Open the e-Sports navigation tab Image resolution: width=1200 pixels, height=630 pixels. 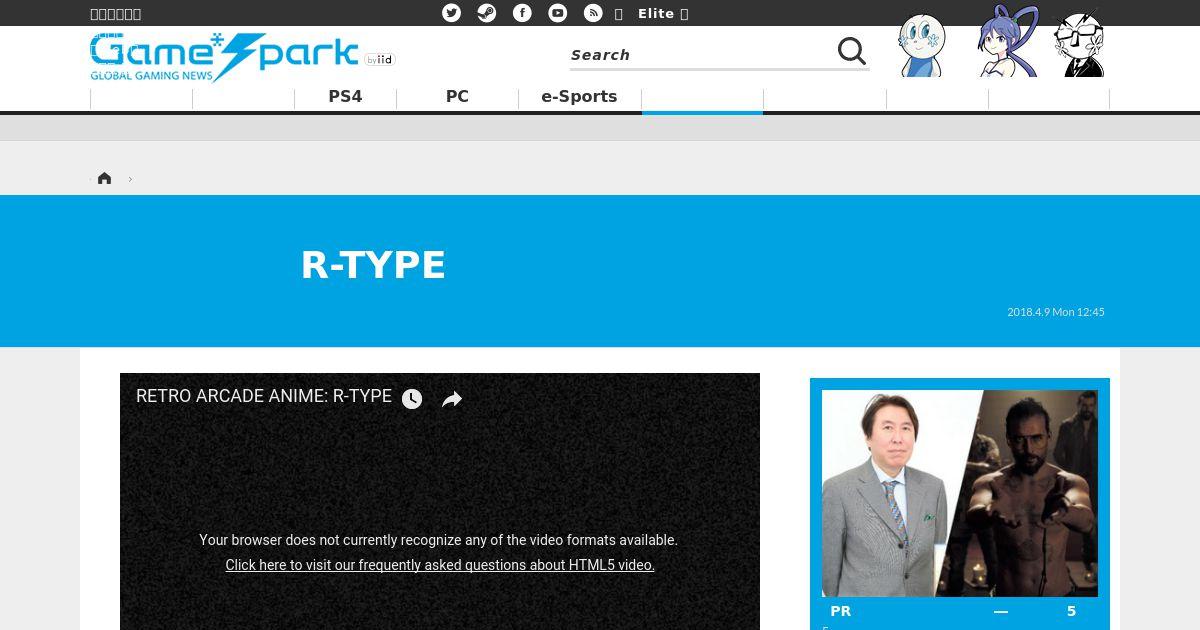click(579, 97)
